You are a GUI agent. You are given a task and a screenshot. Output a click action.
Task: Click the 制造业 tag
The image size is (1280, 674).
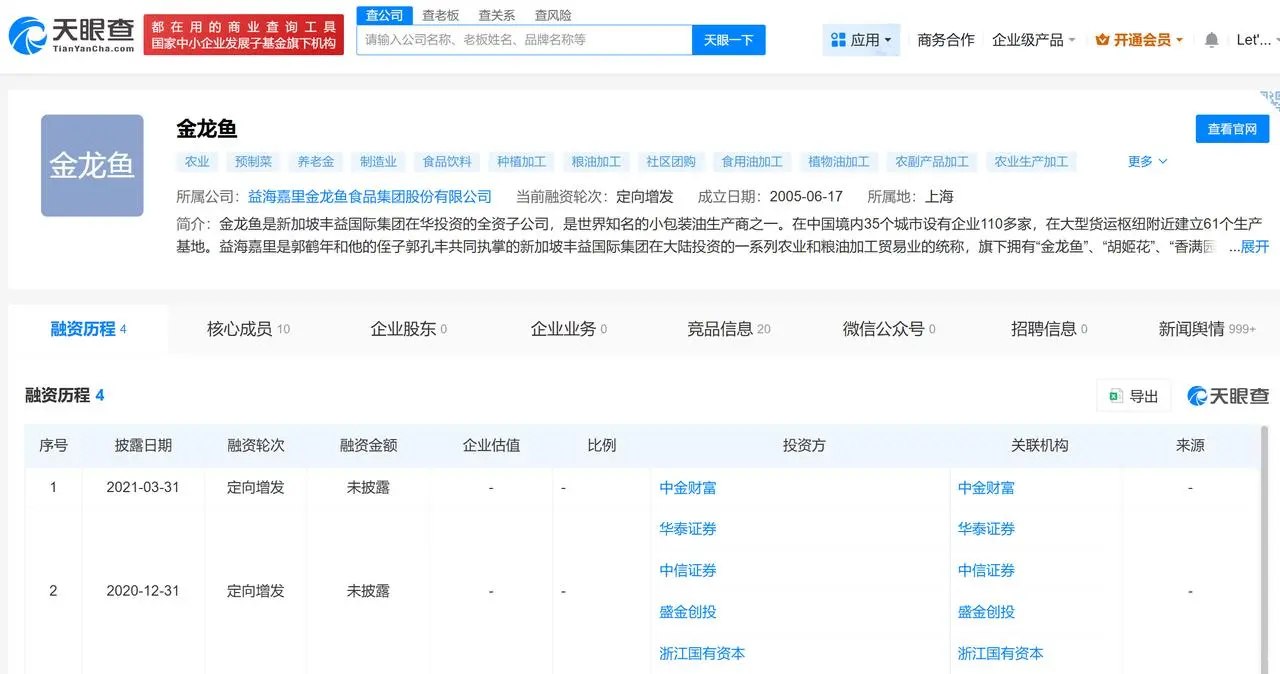tap(378, 161)
